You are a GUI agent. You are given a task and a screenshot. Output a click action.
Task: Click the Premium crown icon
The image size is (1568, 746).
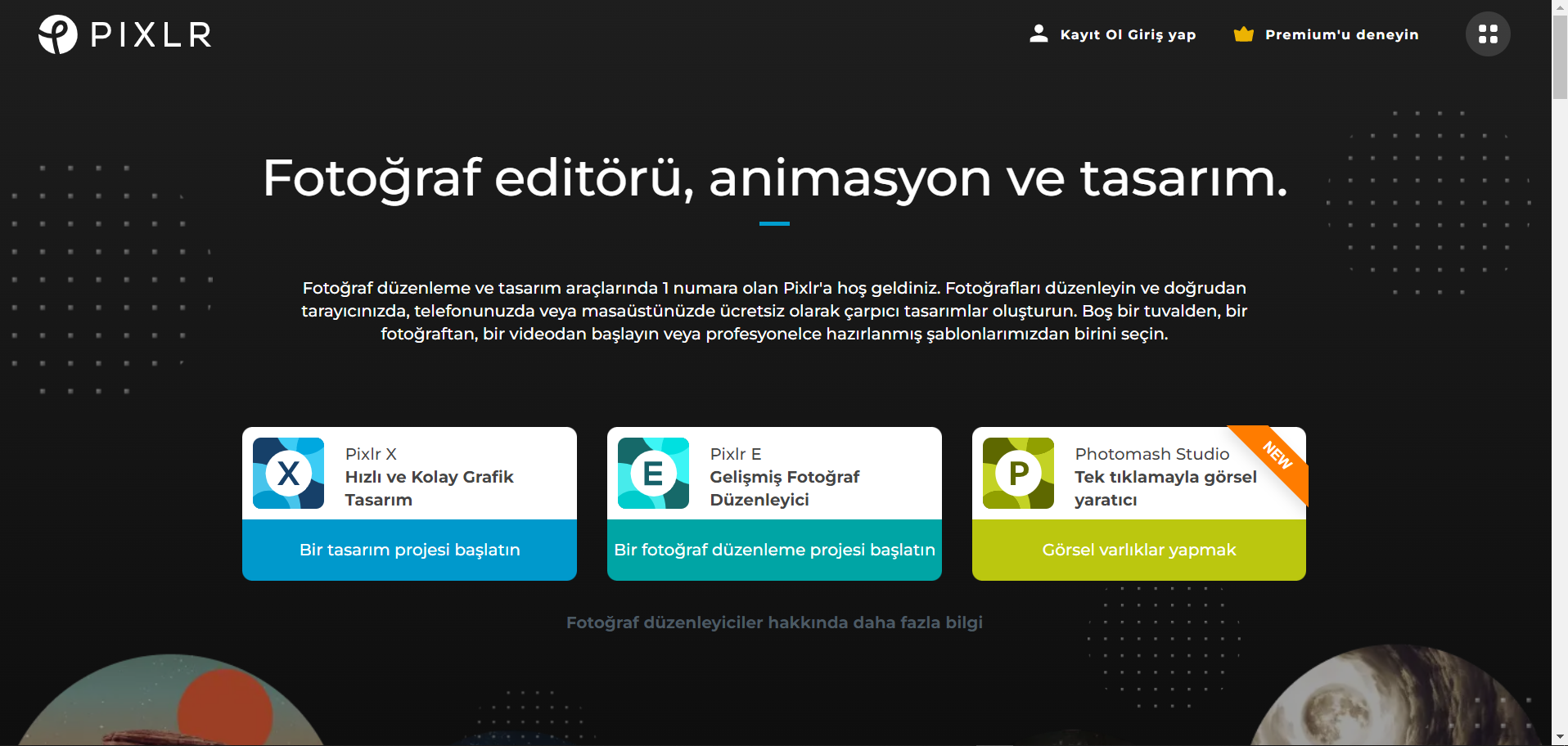pos(1244,34)
